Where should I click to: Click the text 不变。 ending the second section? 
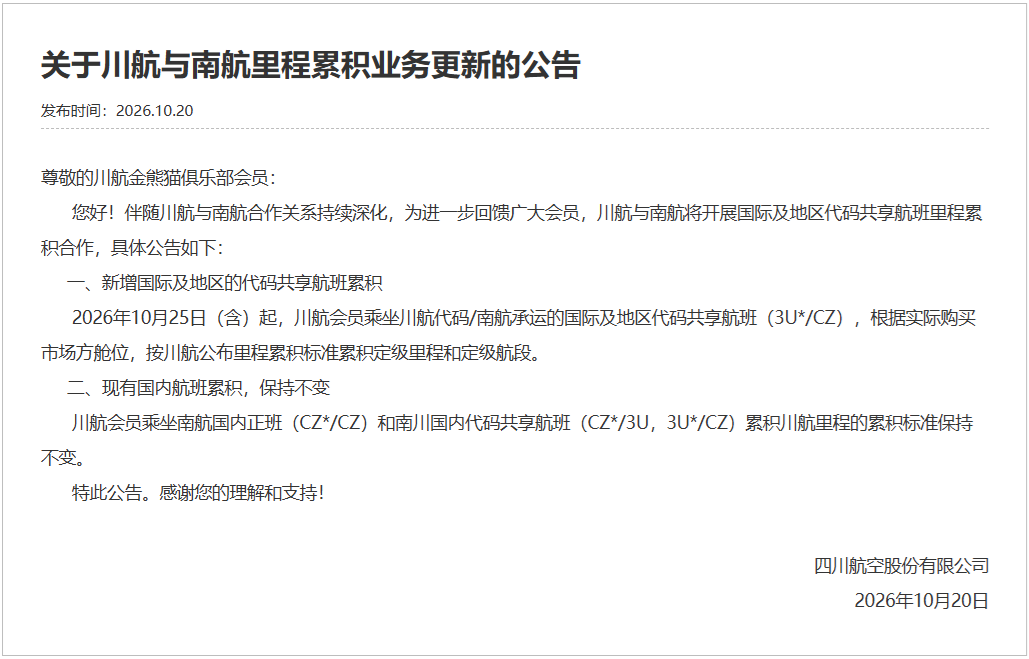[x=63, y=457]
